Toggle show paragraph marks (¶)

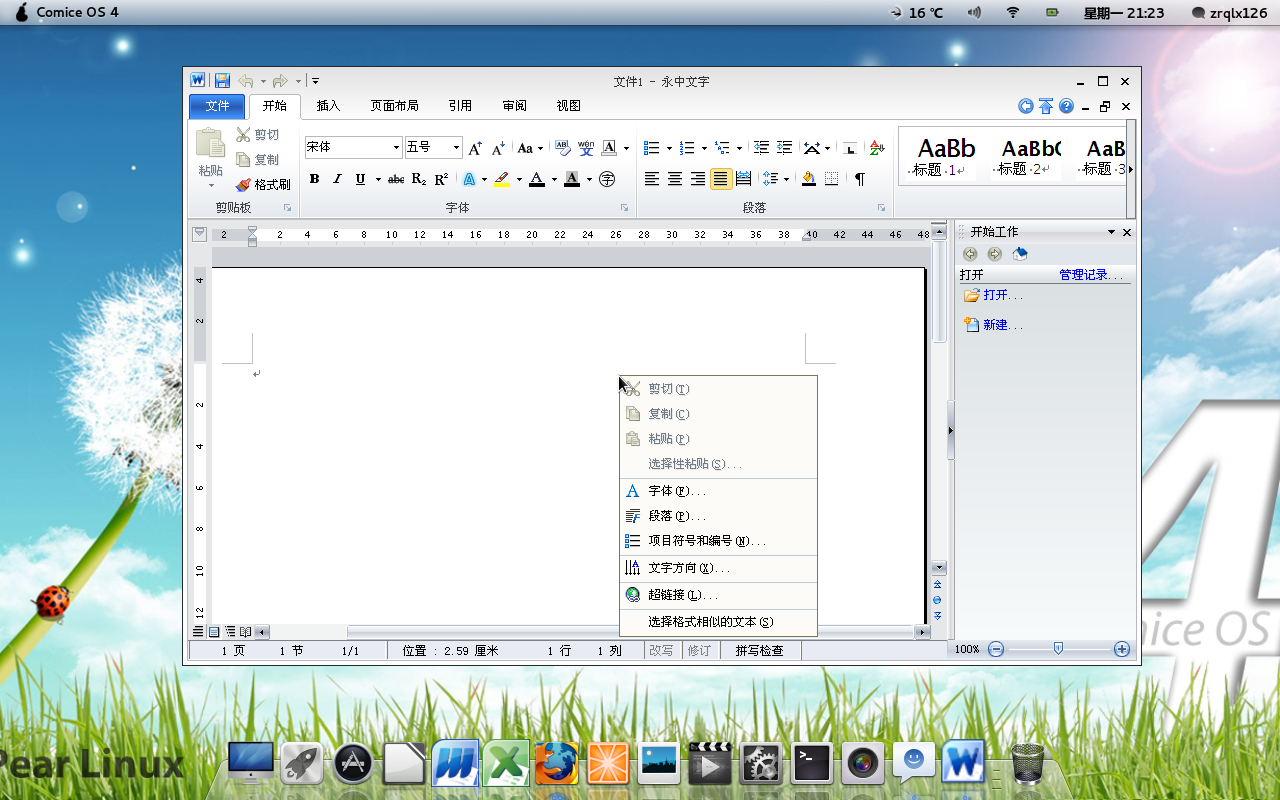[859, 179]
